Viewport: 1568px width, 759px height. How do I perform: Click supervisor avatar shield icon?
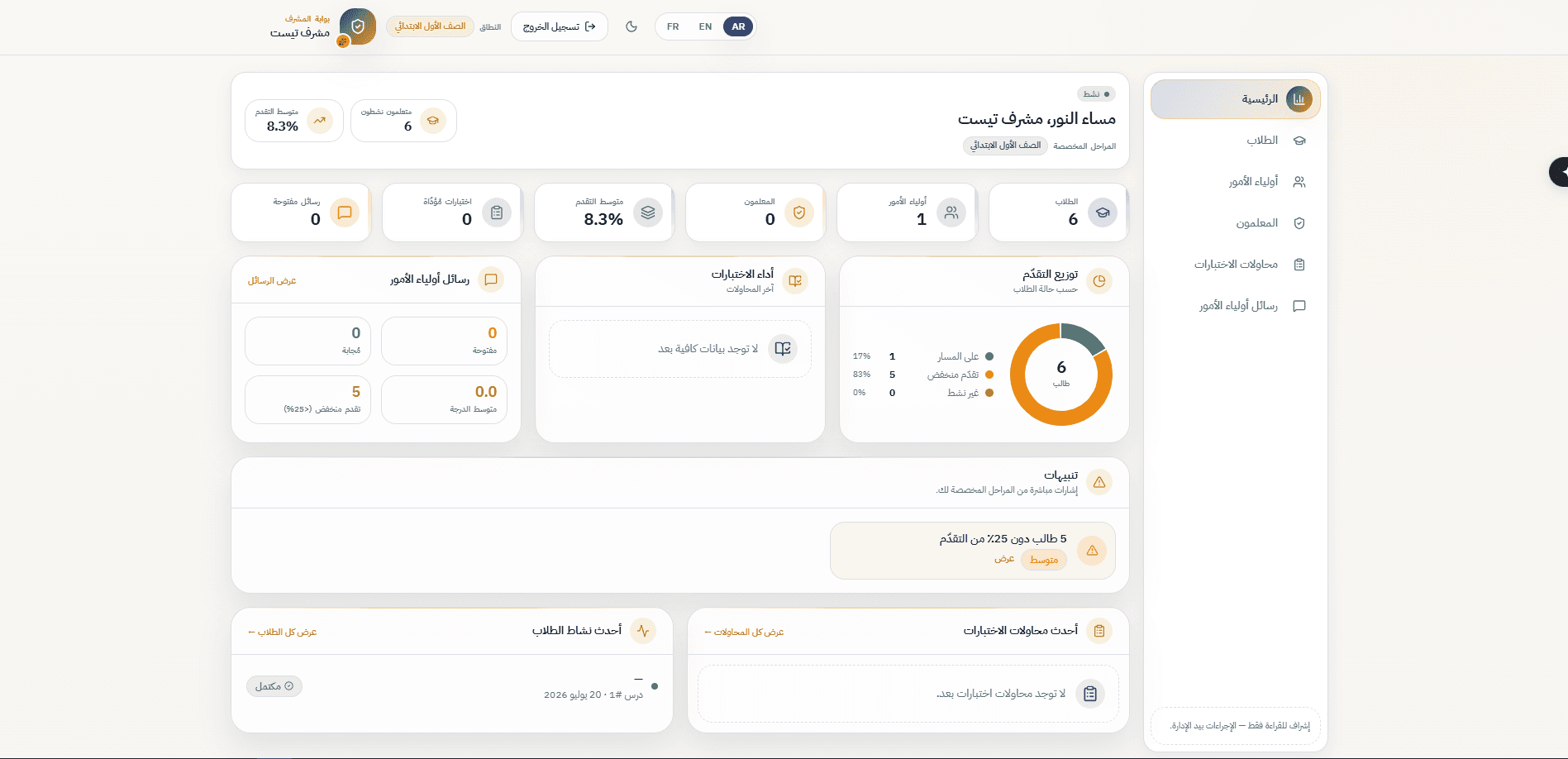click(x=358, y=26)
